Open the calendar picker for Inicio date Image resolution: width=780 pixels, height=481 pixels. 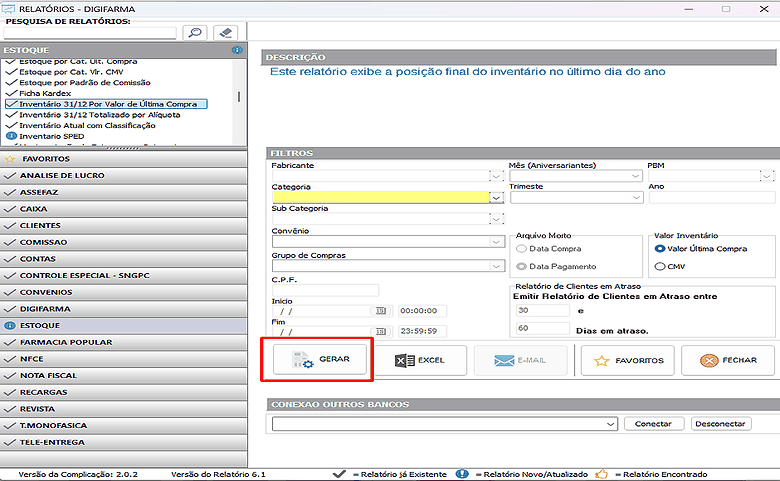click(381, 311)
